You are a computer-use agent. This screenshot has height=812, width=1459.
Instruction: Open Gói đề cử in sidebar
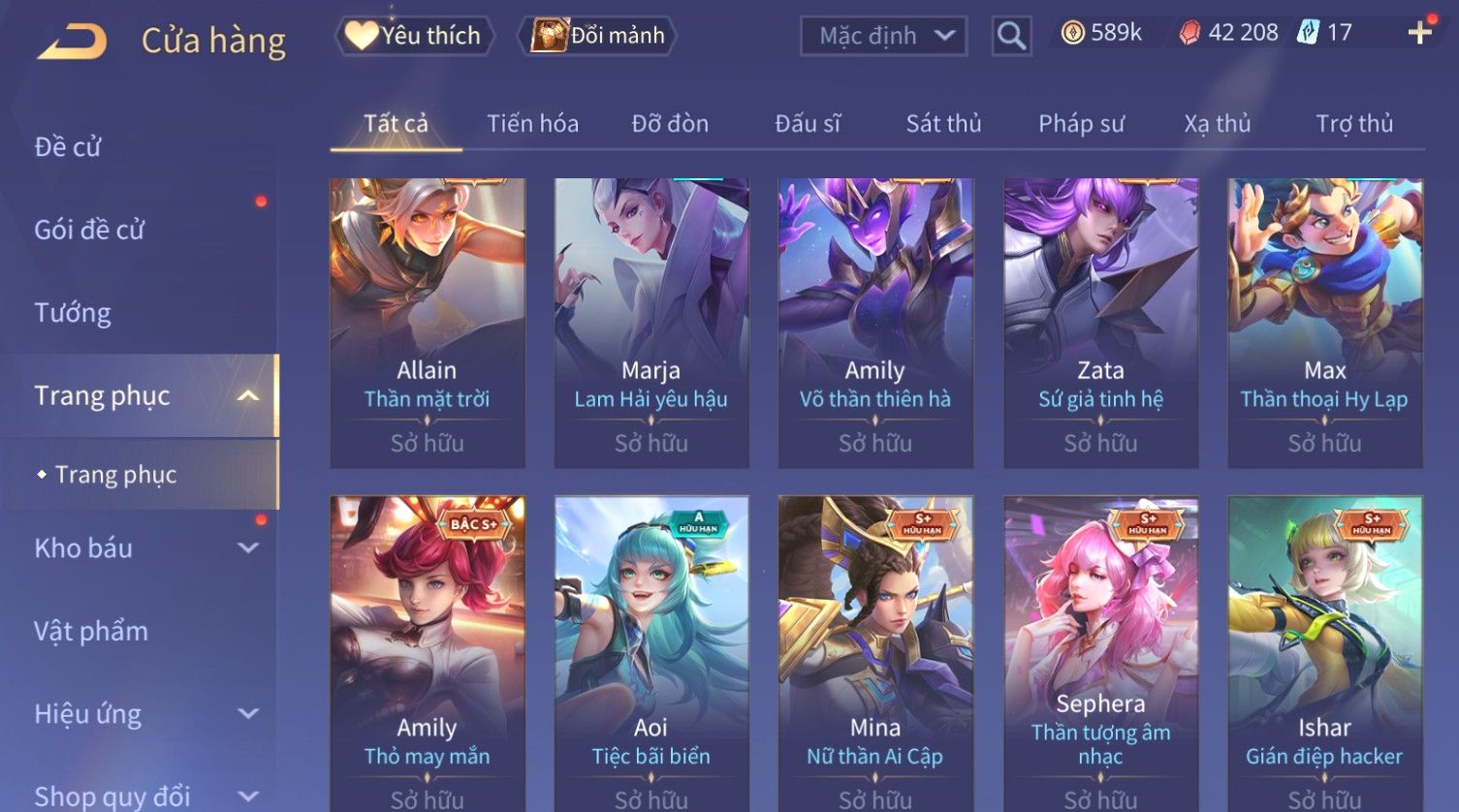[89, 230]
